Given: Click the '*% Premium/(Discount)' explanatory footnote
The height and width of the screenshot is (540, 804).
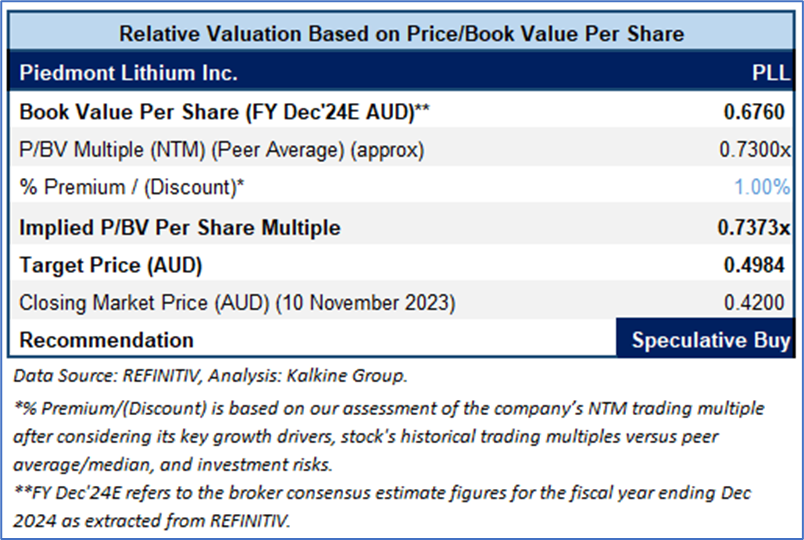Looking at the screenshot, I should point(390,437).
